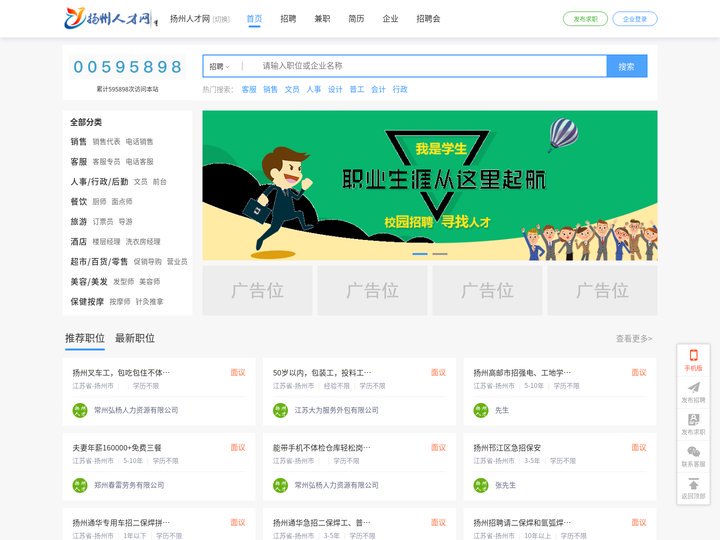Image resolution: width=720 pixels, height=540 pixels.
Task: Click the 扬州人才网 site logo
Action: [x=111, y=18]
